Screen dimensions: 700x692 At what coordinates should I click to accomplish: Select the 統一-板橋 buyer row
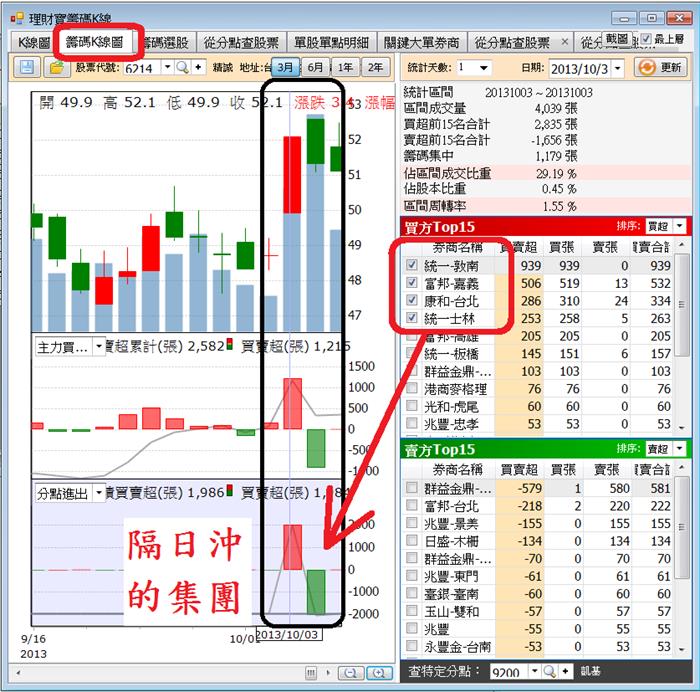pyautogui.click(x=538, y=353)
